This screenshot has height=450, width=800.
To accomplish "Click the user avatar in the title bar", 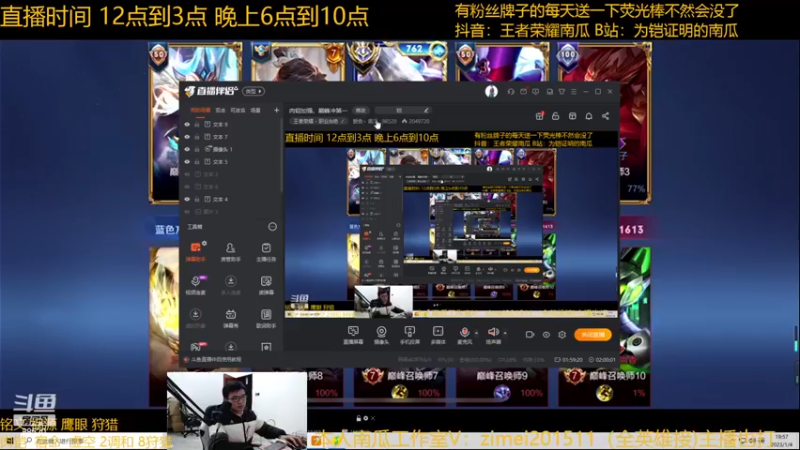I will [x=491, y=91].
